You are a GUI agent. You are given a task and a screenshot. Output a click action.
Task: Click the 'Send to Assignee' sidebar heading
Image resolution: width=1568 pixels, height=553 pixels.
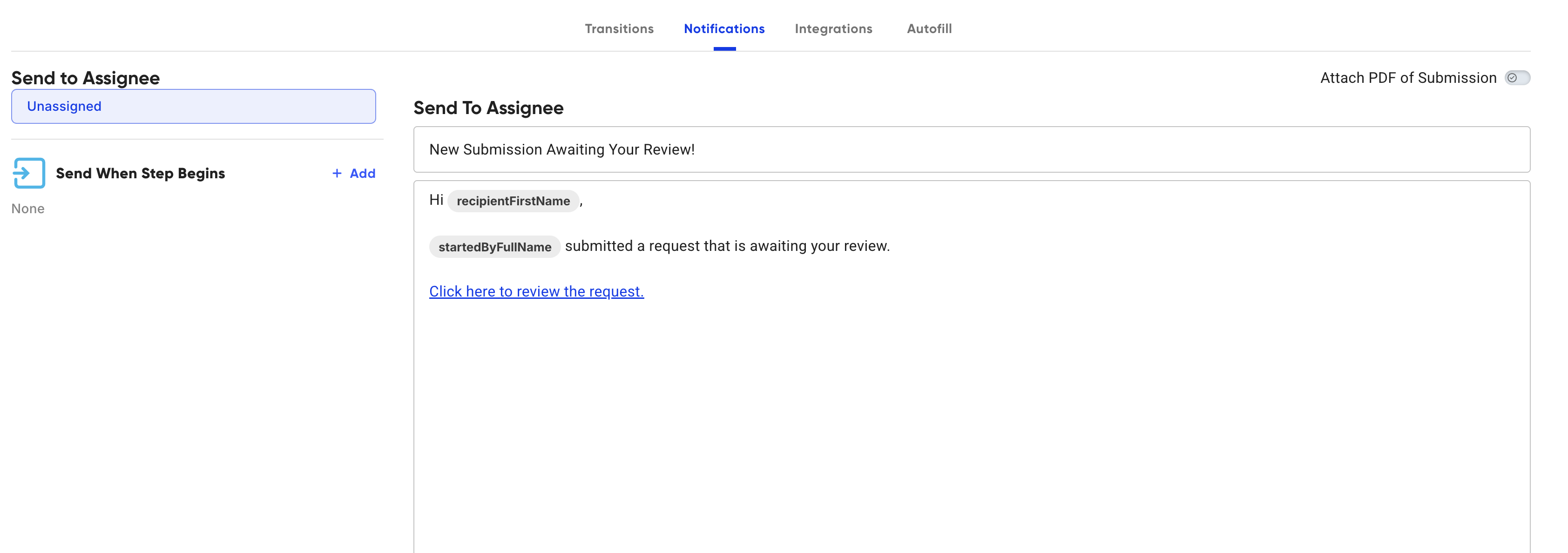[x=86, y=78]
